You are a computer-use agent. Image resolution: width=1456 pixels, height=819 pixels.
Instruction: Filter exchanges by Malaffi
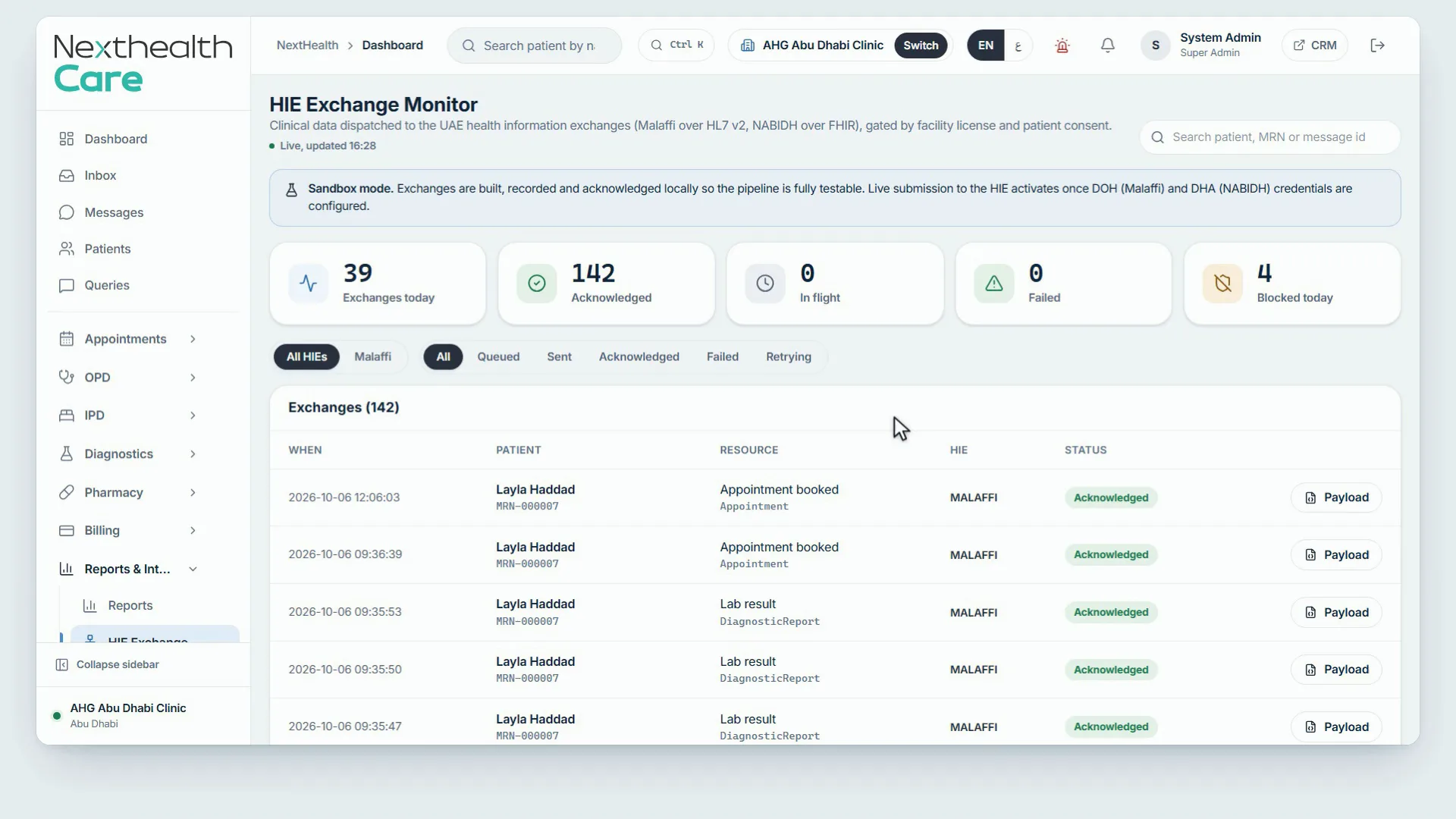[373, 356]
